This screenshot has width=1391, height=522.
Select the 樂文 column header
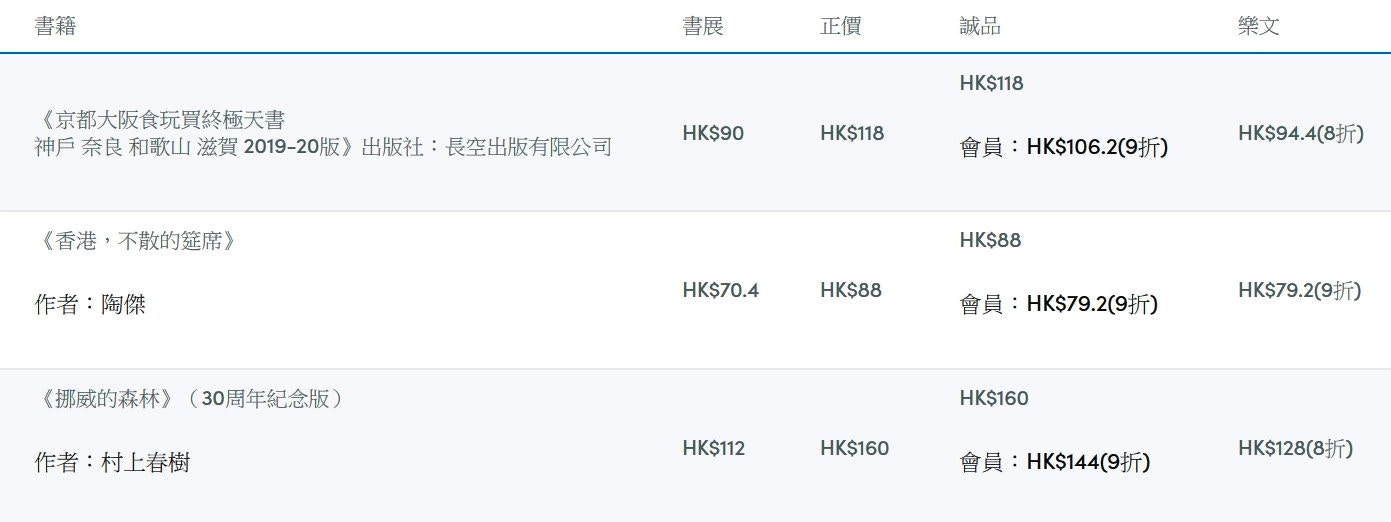coord(1259,26)
